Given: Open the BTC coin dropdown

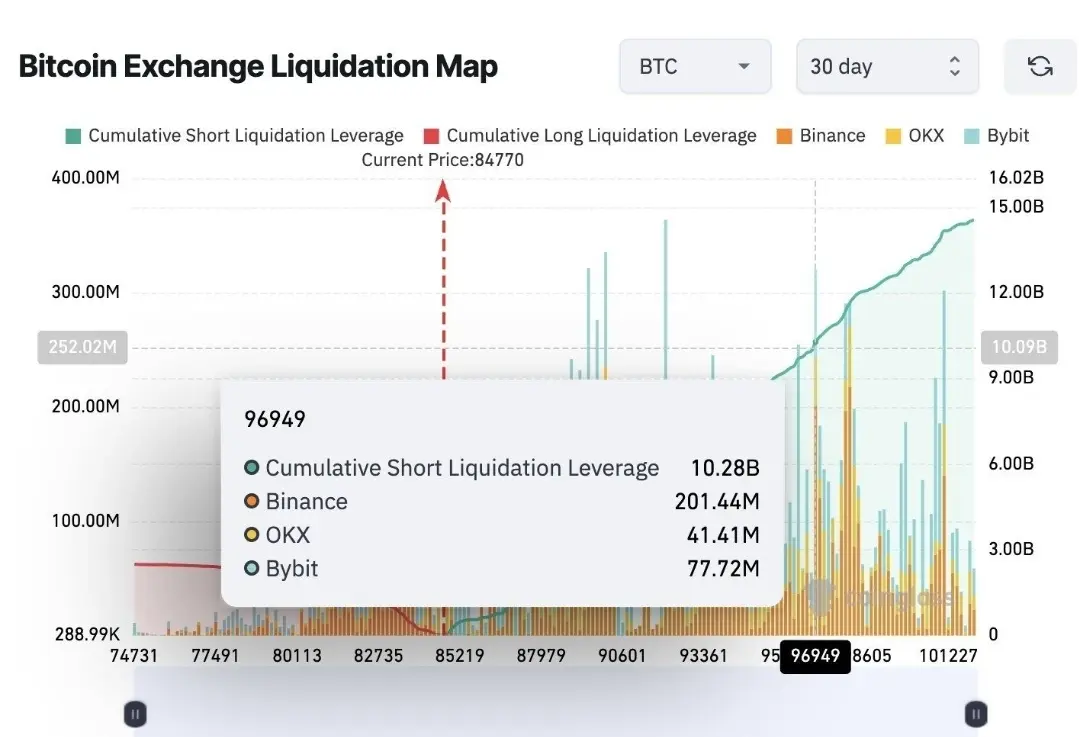Looking at the screenshot, I should [x=695, y=67].
